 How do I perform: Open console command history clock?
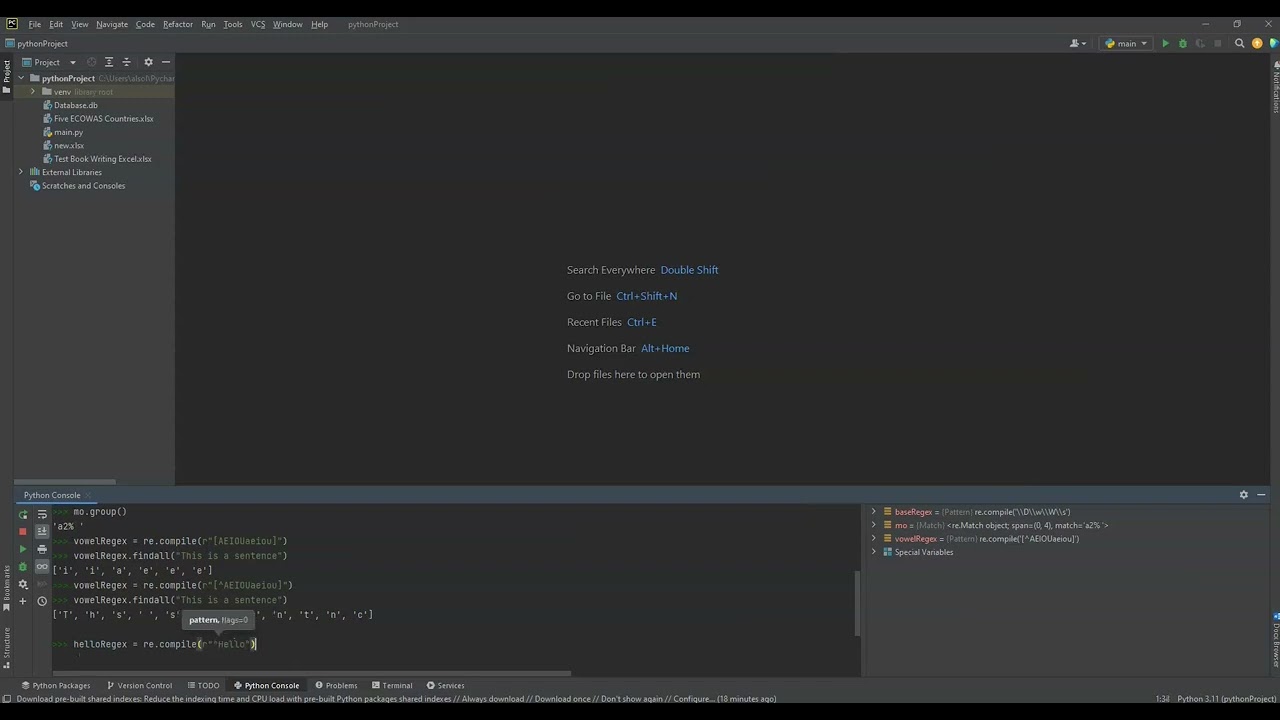[x=42, y=601]
